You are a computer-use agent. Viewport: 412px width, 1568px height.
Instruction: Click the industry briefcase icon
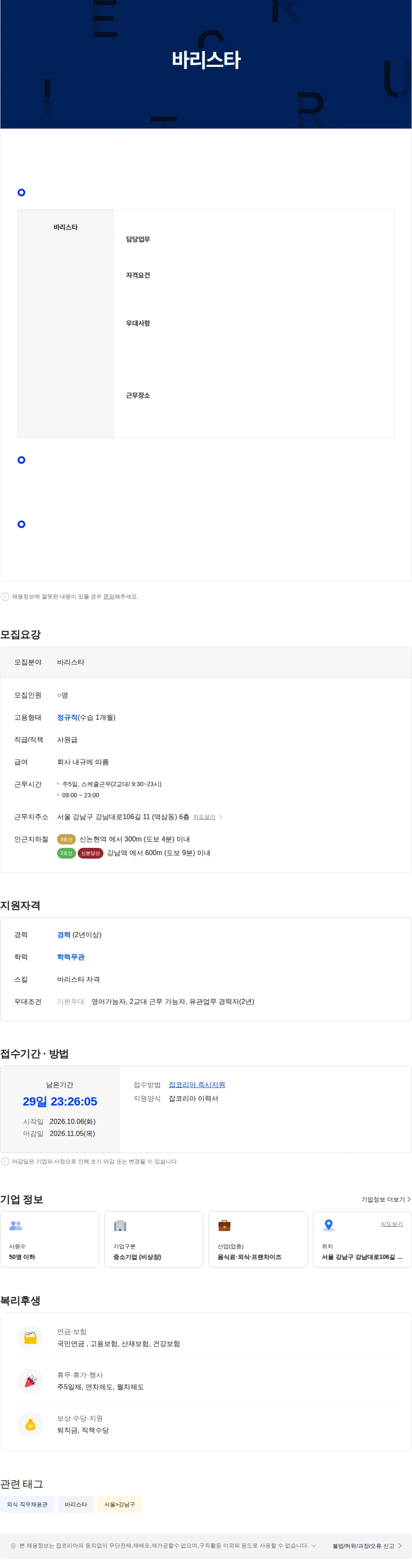point(224,1226)
